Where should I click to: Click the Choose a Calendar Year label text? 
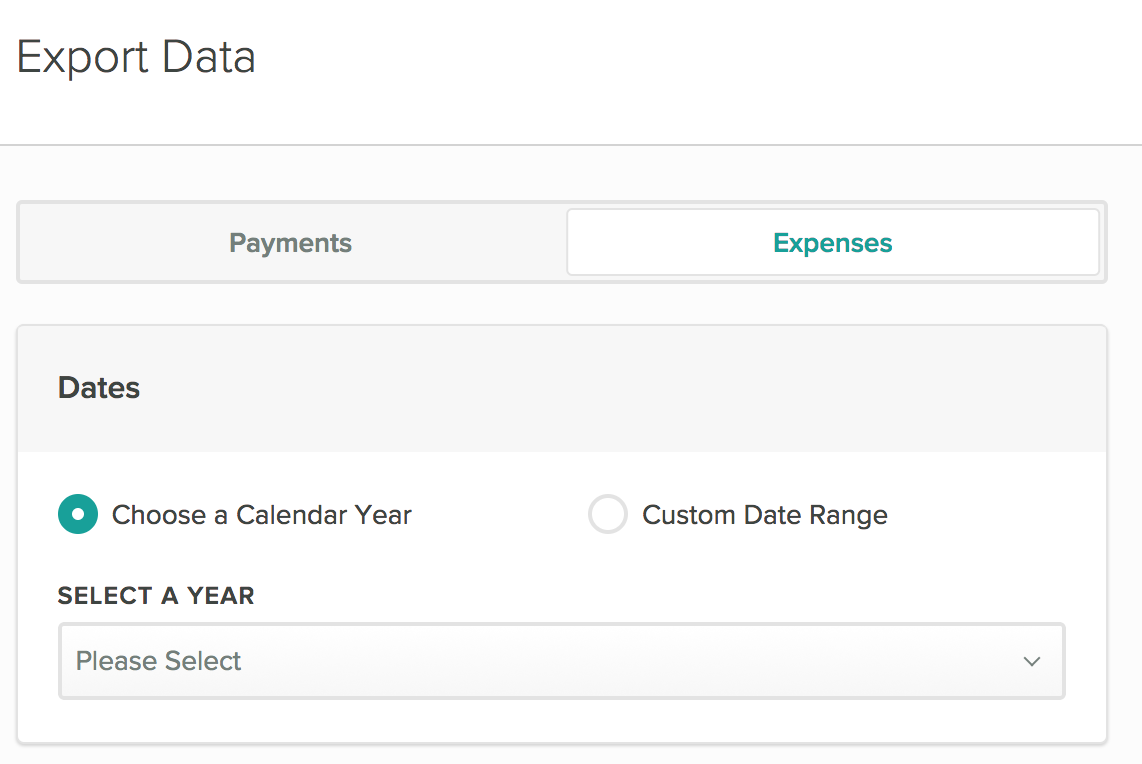point(261,515)
